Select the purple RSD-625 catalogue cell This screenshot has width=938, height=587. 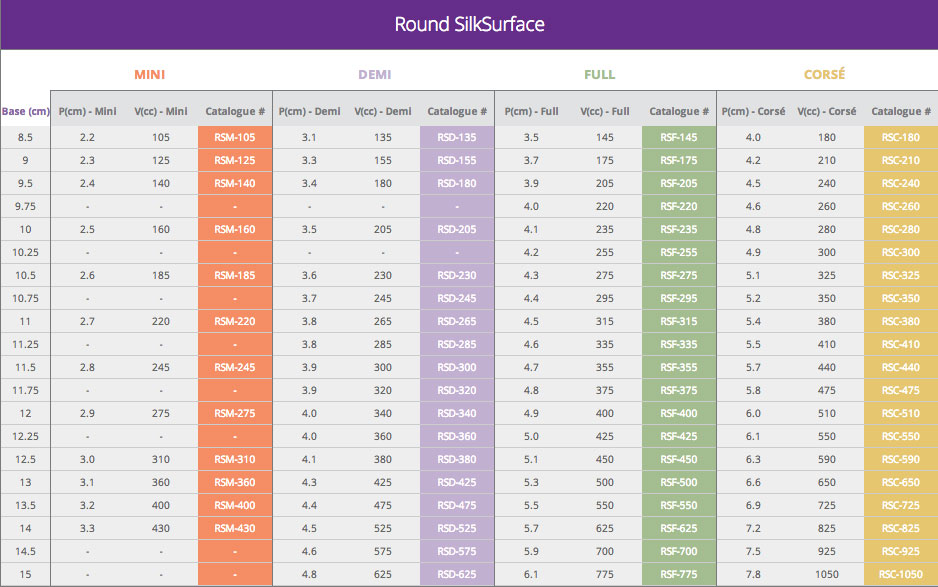457,575
